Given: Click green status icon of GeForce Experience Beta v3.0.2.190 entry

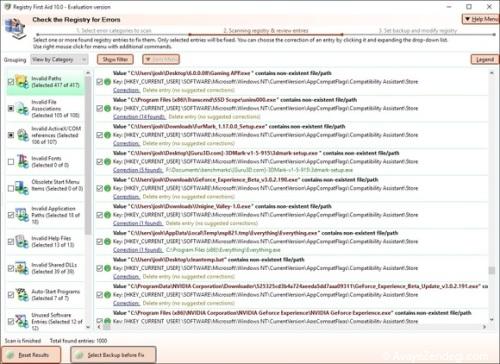Looking at the screenshot, I should [x=107, y=188].
